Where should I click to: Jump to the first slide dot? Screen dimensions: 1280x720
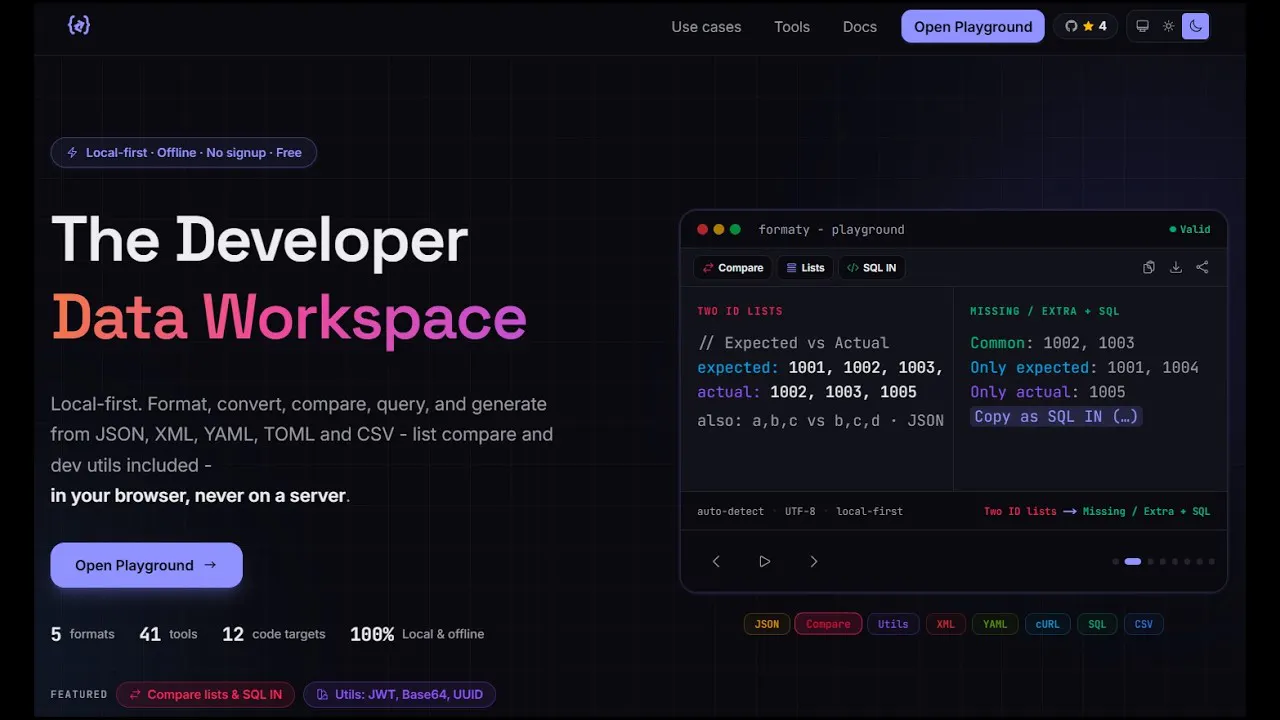(1116, 562)
